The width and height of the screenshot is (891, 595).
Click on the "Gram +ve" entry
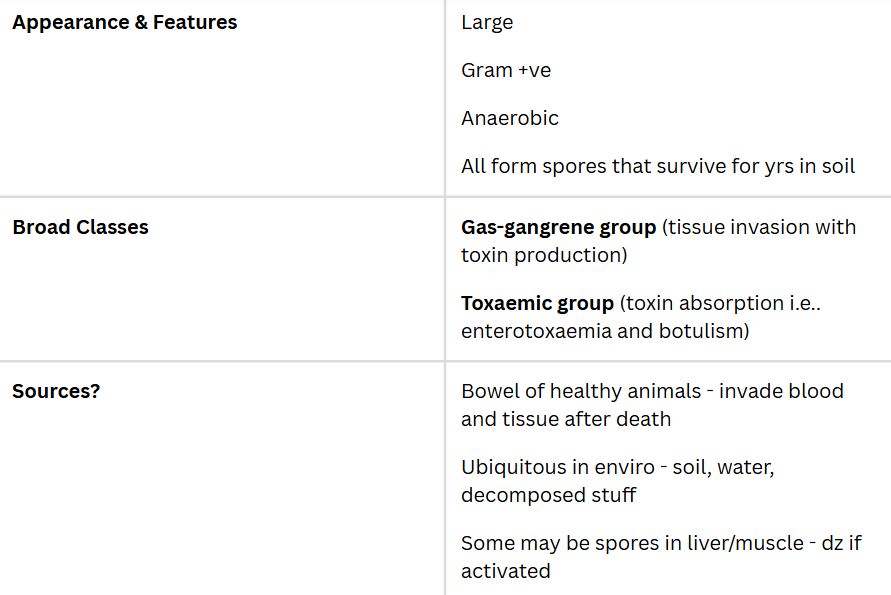pyautogui.click(x=506, y=70)
